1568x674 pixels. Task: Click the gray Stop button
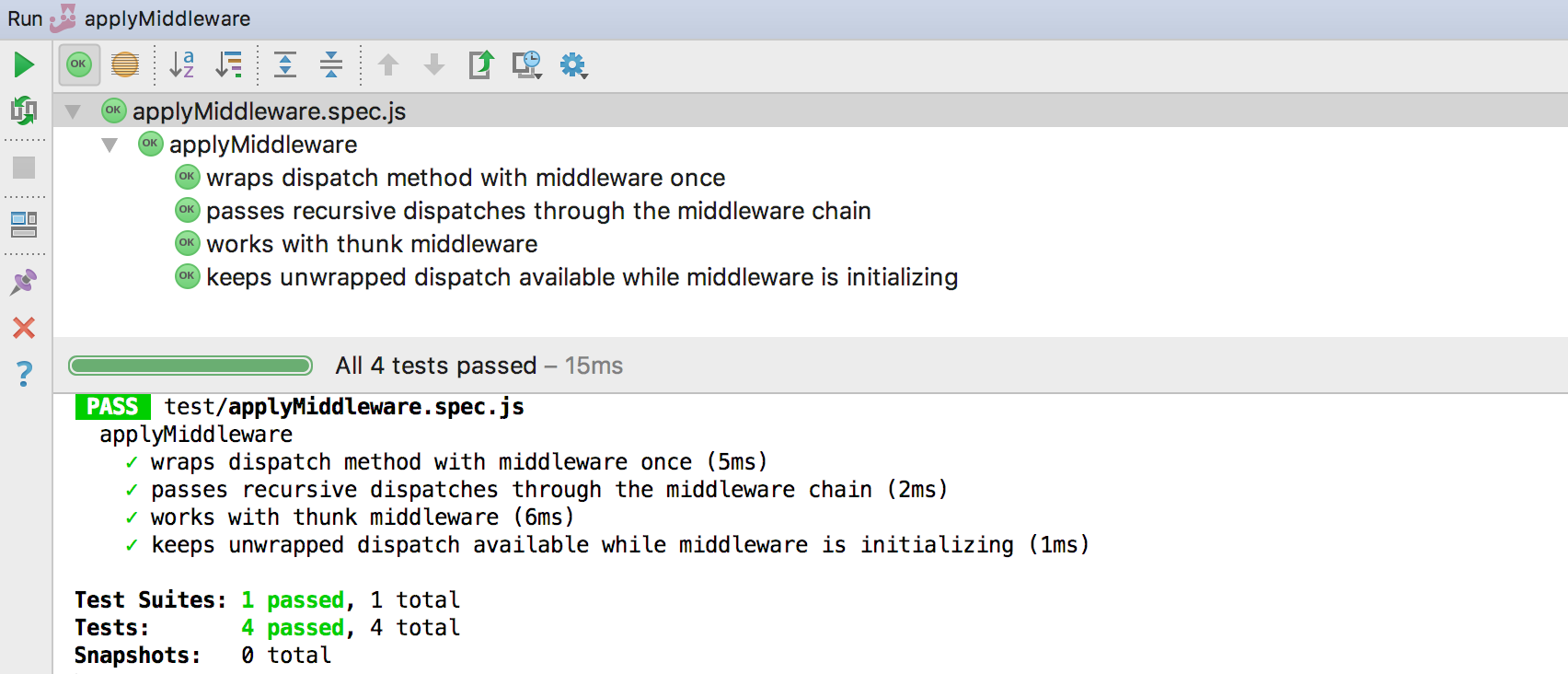[x=24, y=168]
